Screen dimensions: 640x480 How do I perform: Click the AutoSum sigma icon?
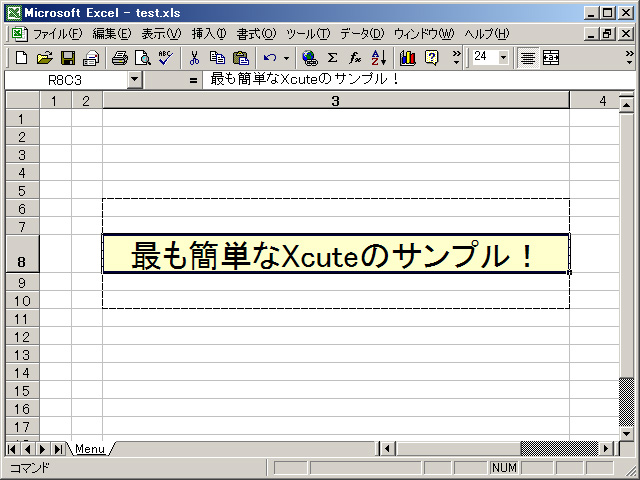[x=332, y=58]
